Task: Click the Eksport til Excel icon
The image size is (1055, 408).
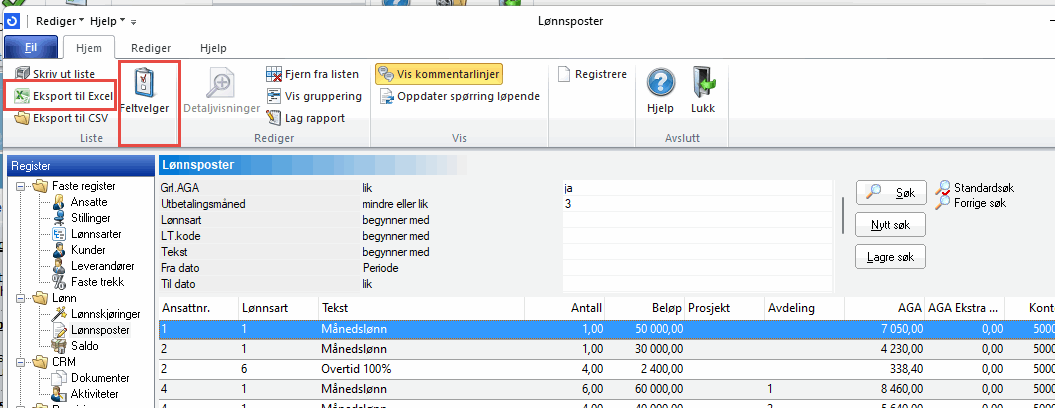Action: pos(22,96)
